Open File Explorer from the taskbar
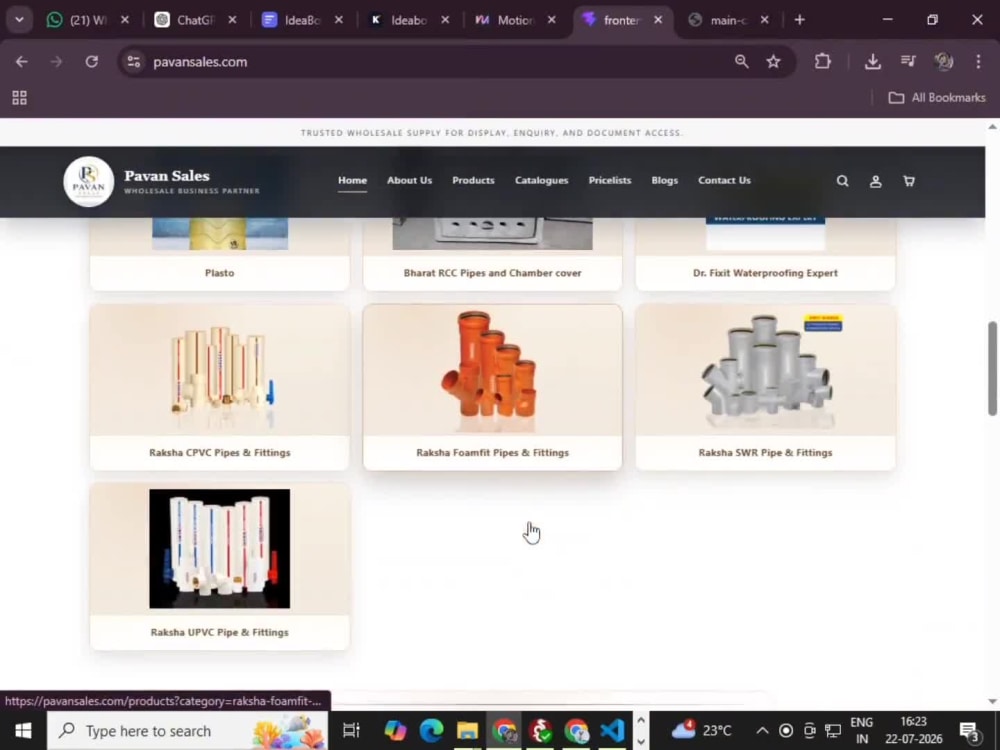The width and height of the screenshot is (1000, 750). tap(467, 730)
